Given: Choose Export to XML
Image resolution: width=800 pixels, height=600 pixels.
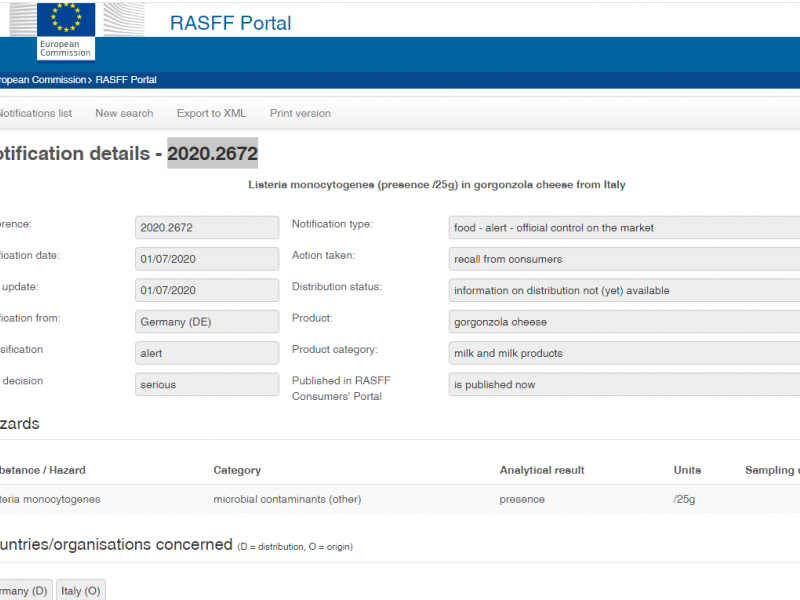Looking at the screenshot, I should [x=211, y=113].
